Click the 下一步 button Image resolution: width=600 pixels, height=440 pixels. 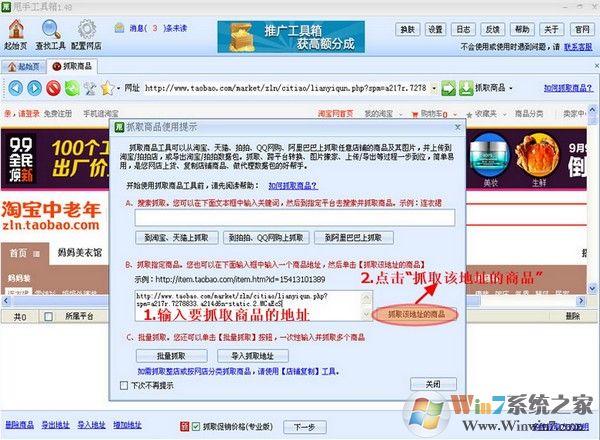point(305,427)
